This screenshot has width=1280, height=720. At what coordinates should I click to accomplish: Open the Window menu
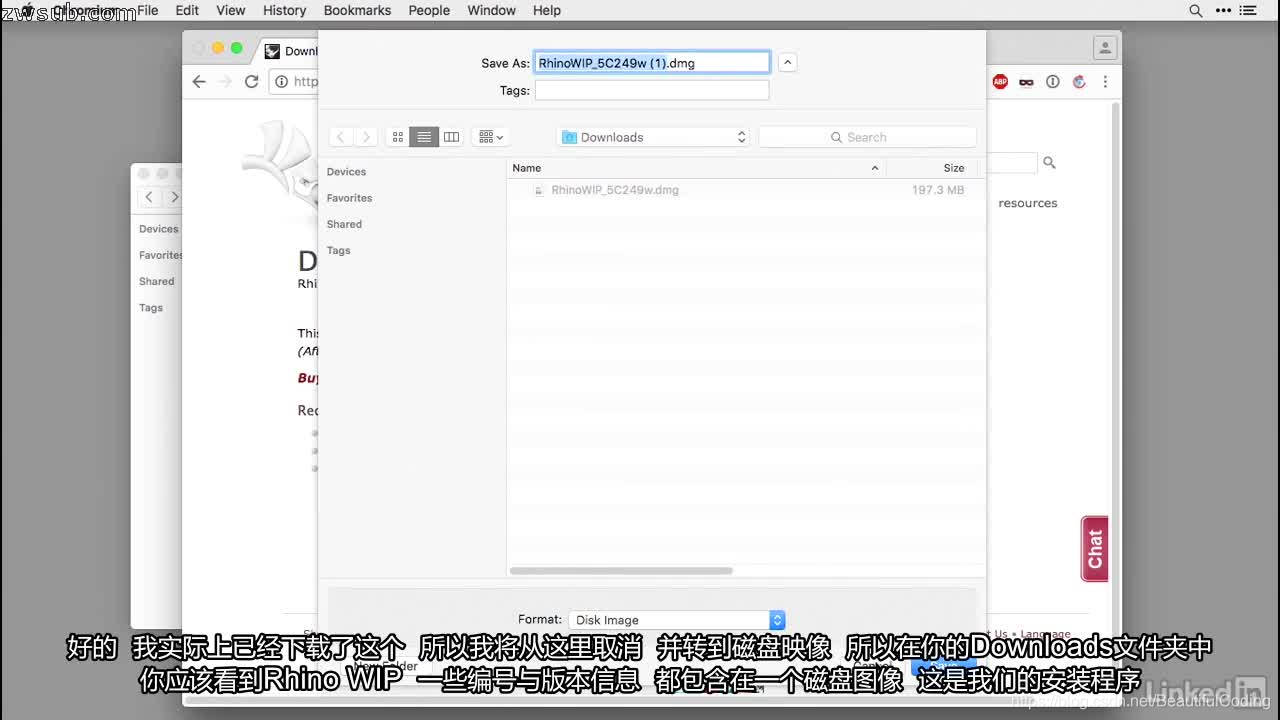point(492,10)
